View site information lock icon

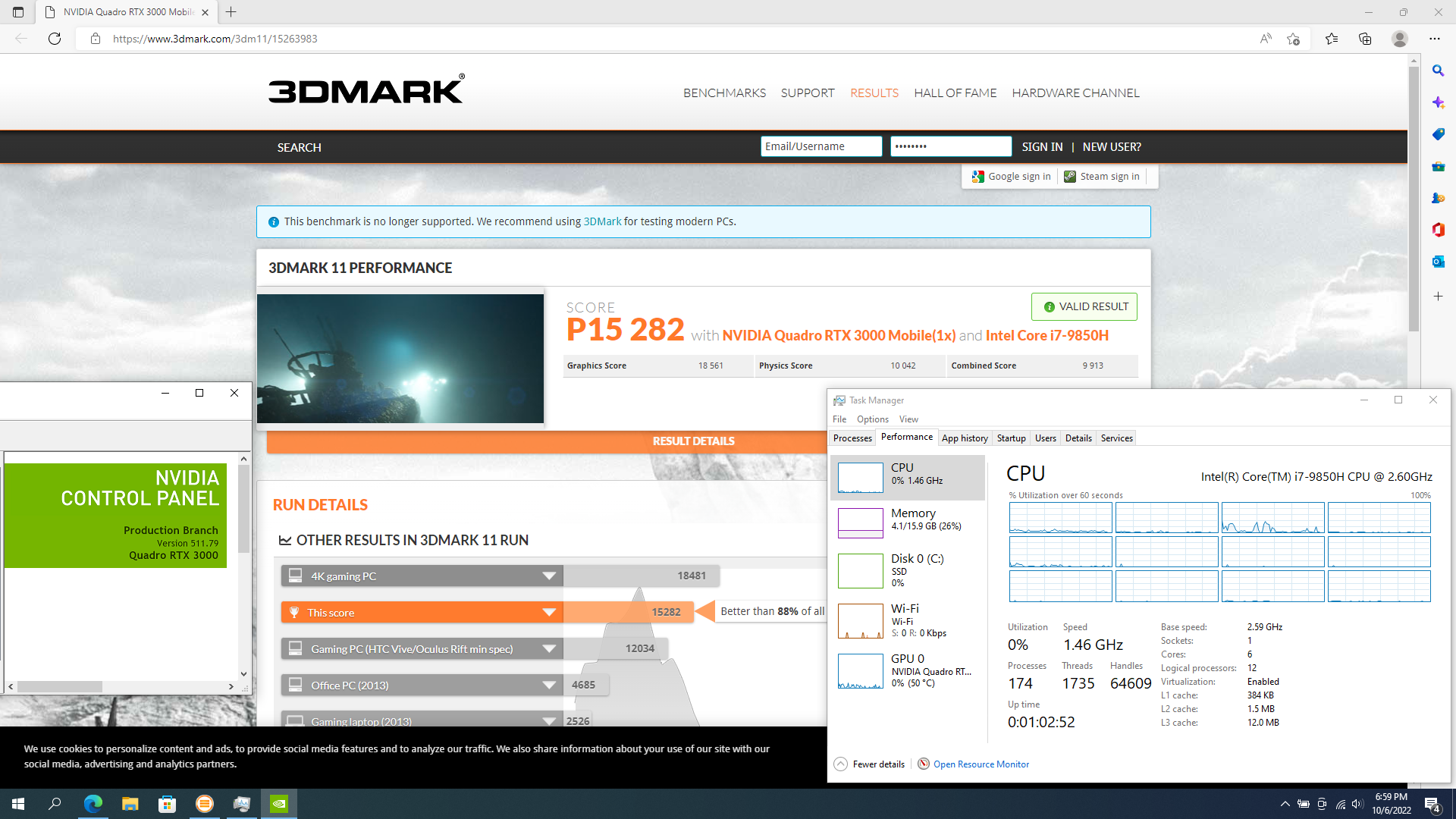point(96,39)
